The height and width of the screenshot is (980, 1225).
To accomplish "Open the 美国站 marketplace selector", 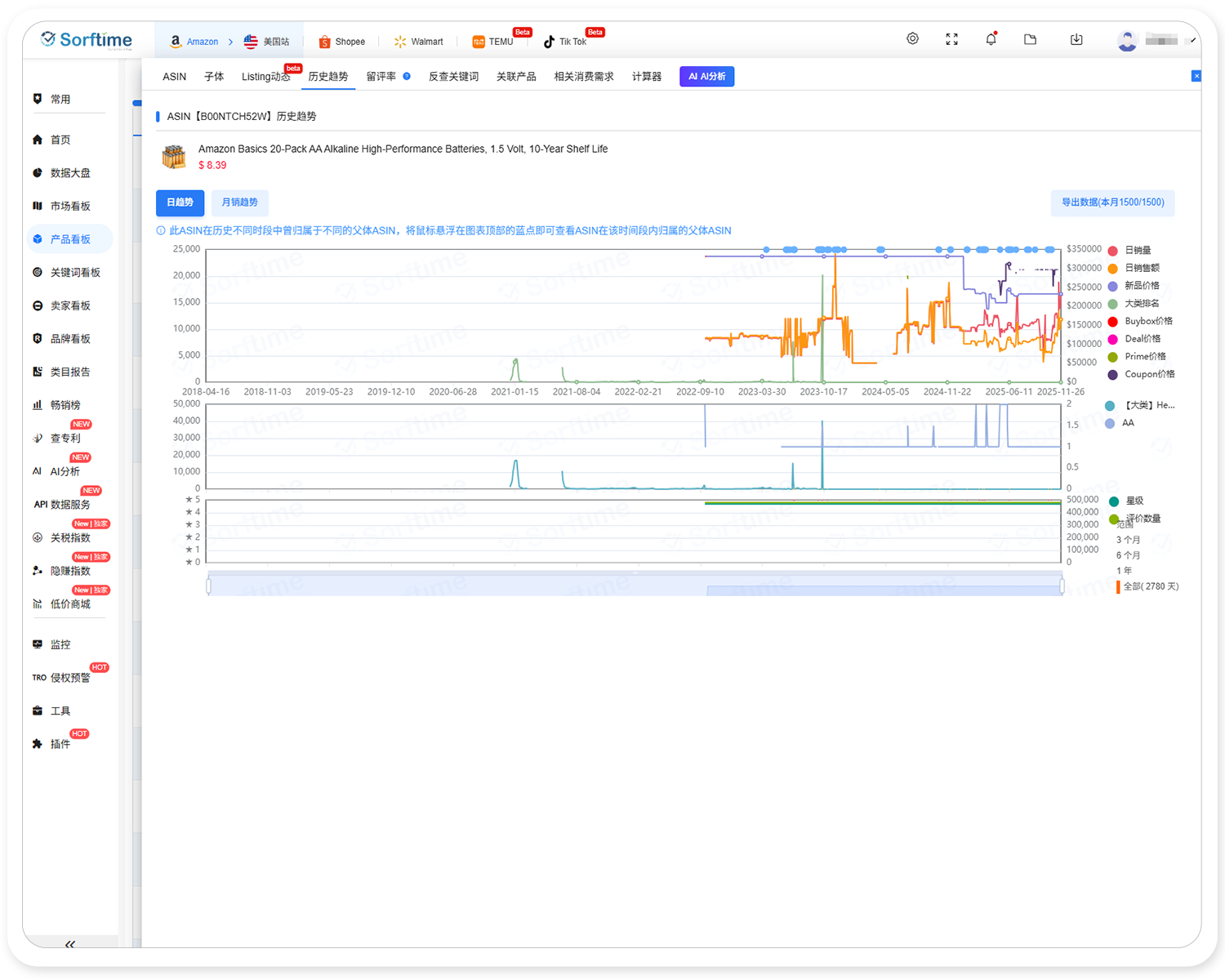I will (267, 42).
